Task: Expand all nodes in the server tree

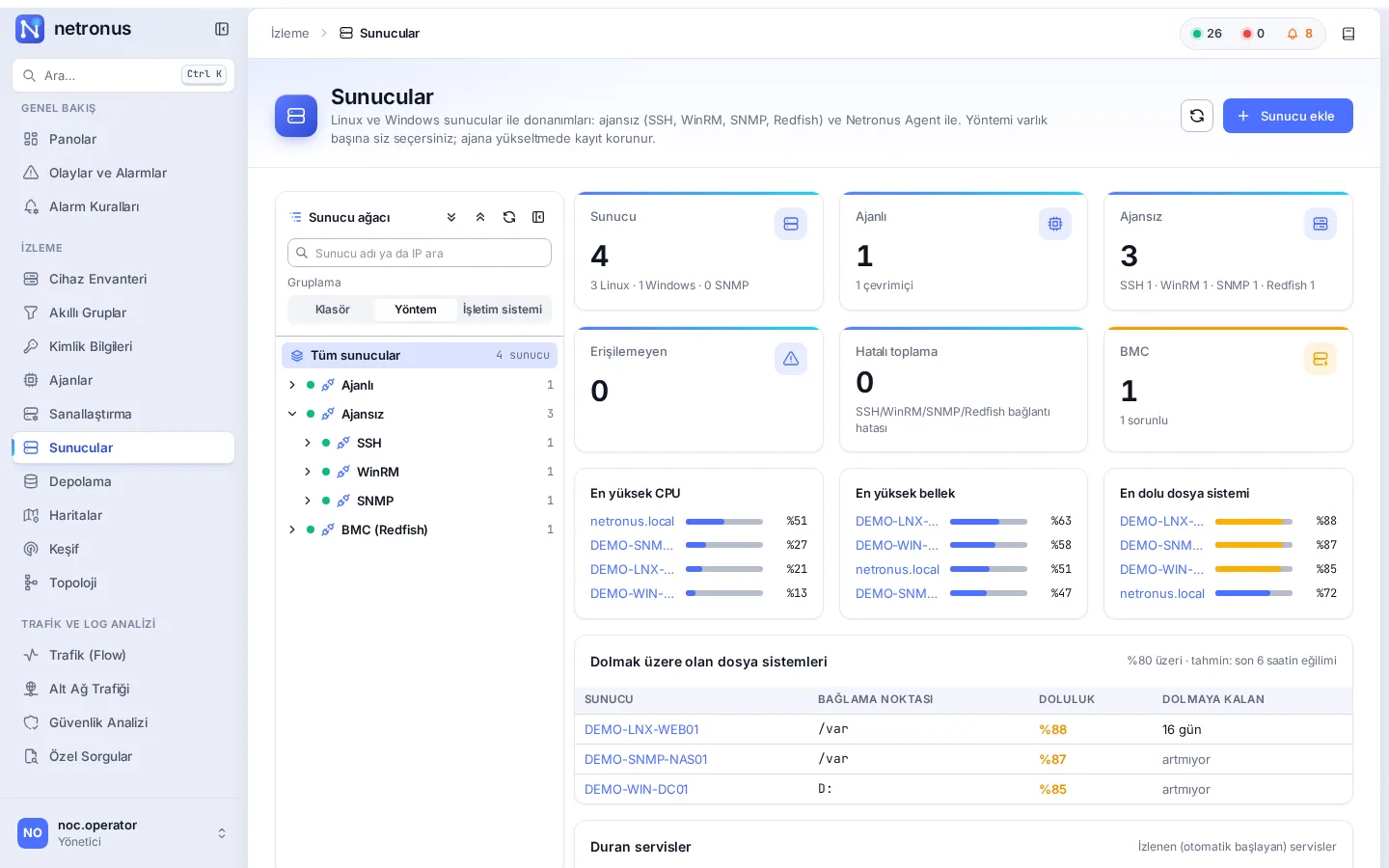Action: 451,217
